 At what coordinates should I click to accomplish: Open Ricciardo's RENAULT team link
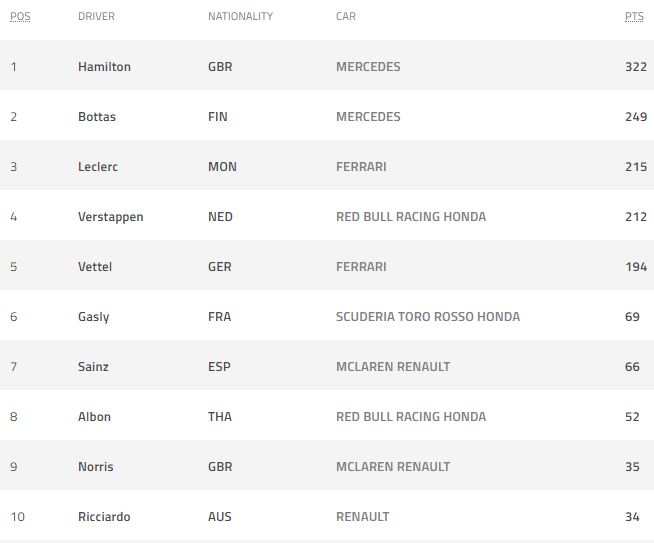click(363, 517)
